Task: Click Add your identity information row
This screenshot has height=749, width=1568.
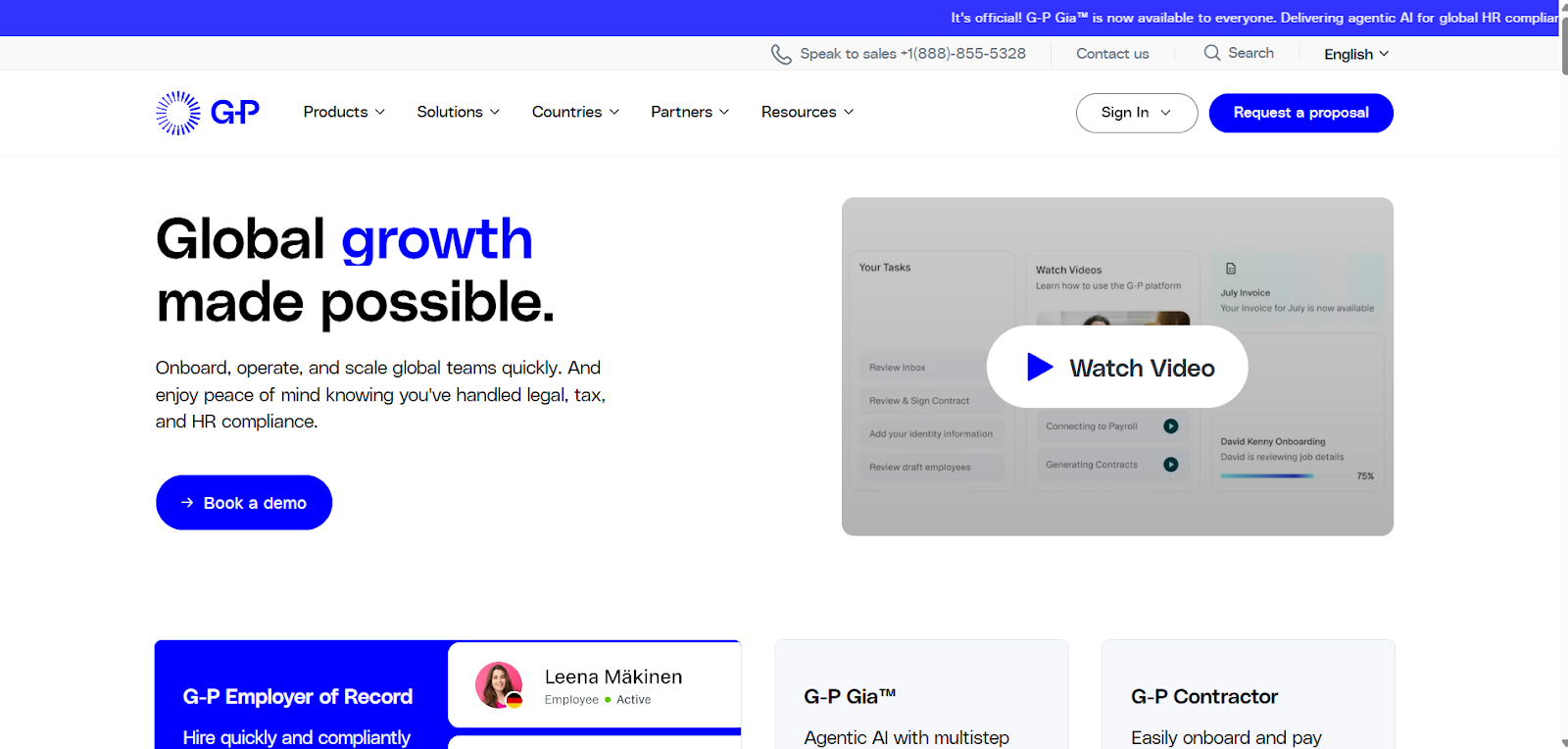Action: (x=932, y=434)
